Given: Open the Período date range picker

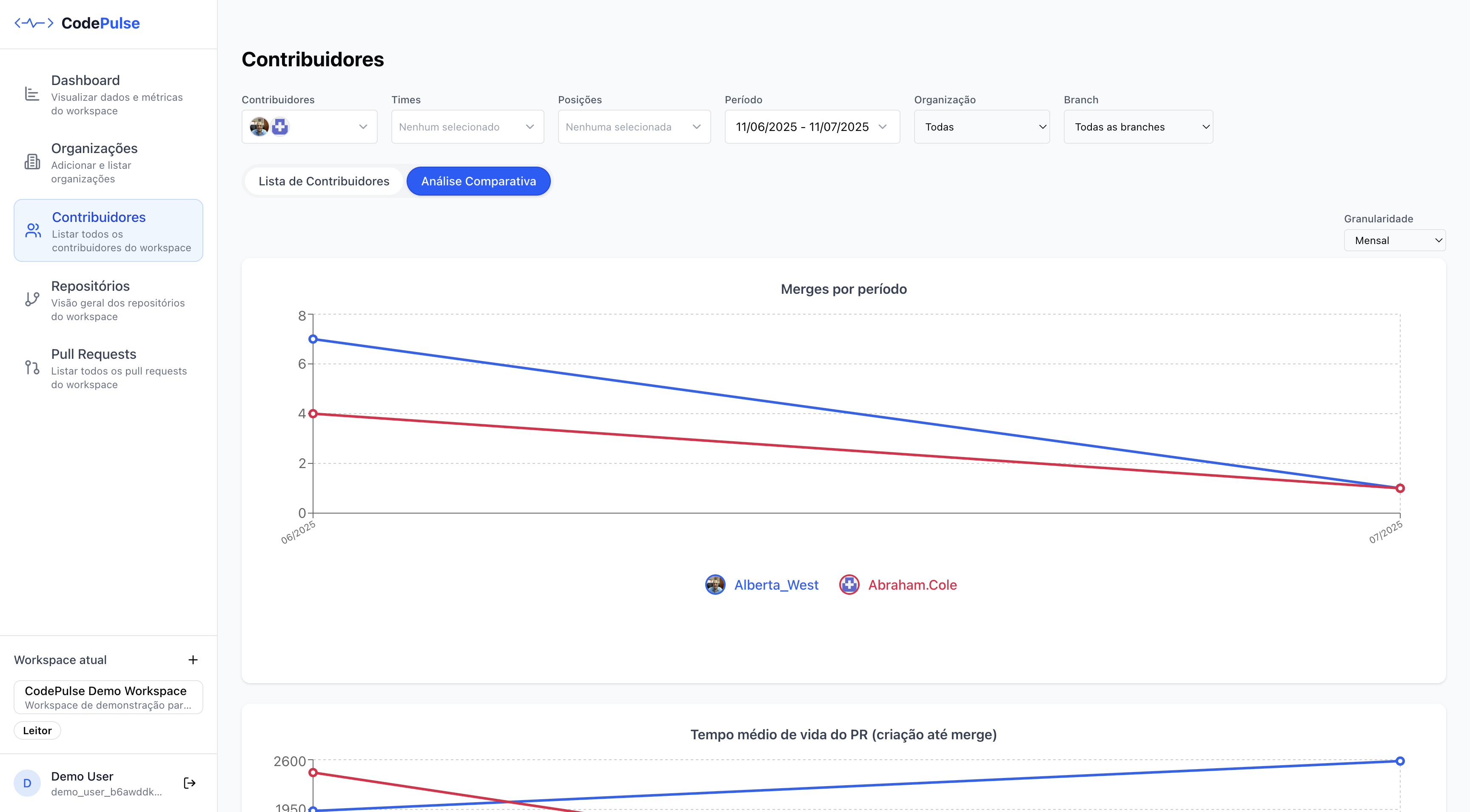Looking at the screenshot, I should click(812, 127).
